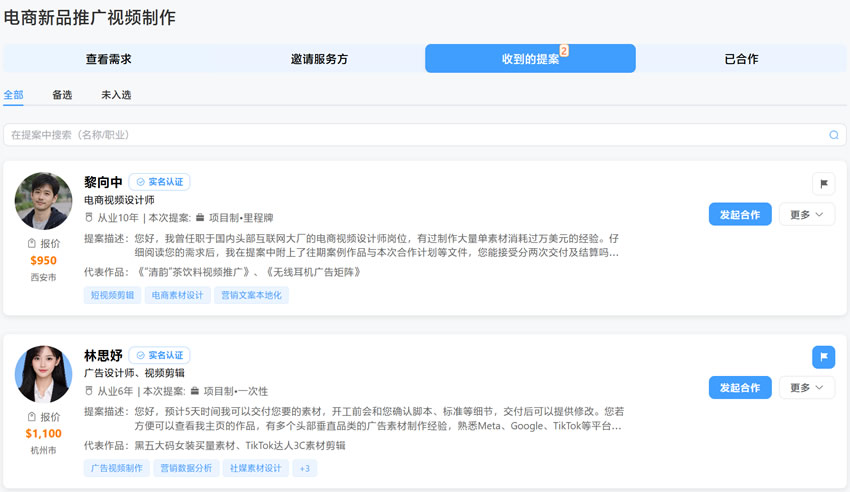Show 未入选 proposals
Image resolution: width=850 pixels, height=492 pixels.
point(116,95)
